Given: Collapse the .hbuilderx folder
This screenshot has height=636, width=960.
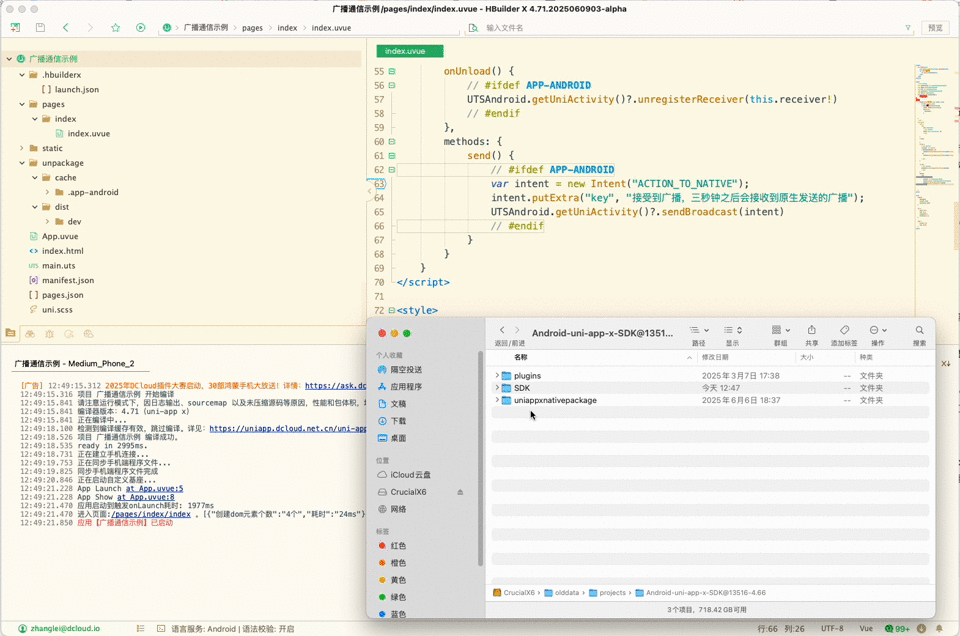Looking at the screenshot, I should [x=22, y=75].
